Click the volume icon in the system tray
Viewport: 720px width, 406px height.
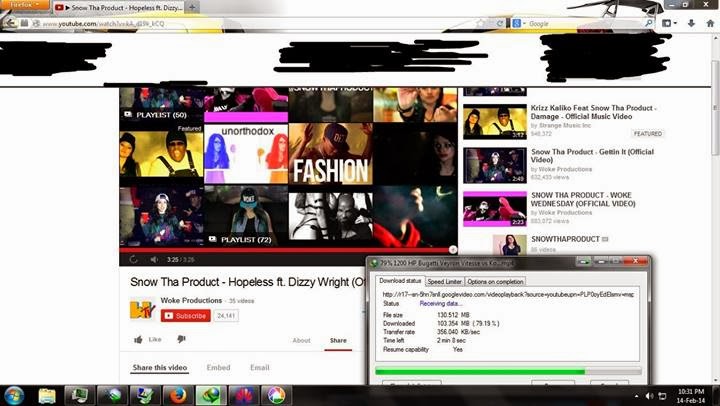click(649, 396)
